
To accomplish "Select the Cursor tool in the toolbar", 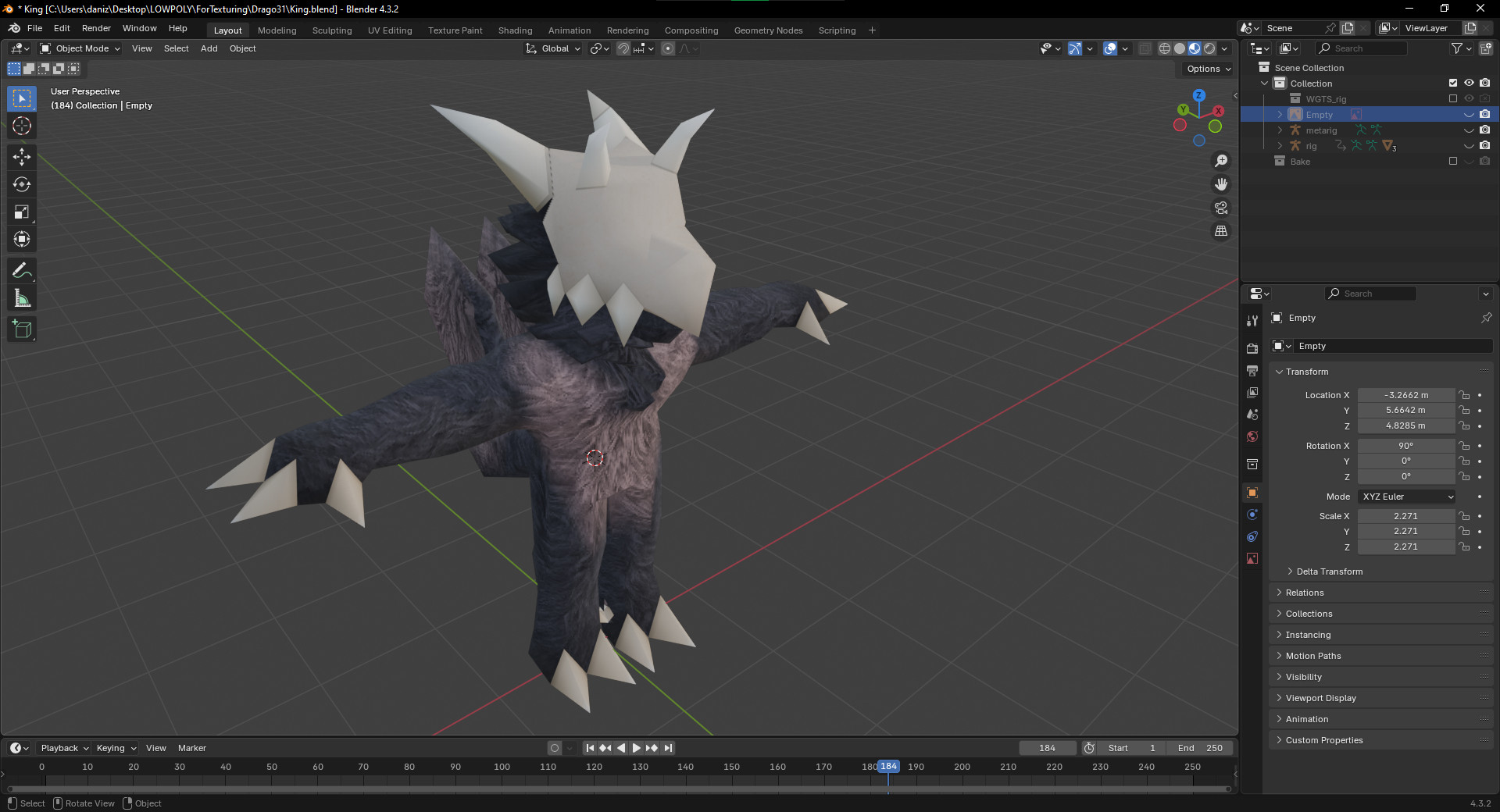I will coord(22,126).
